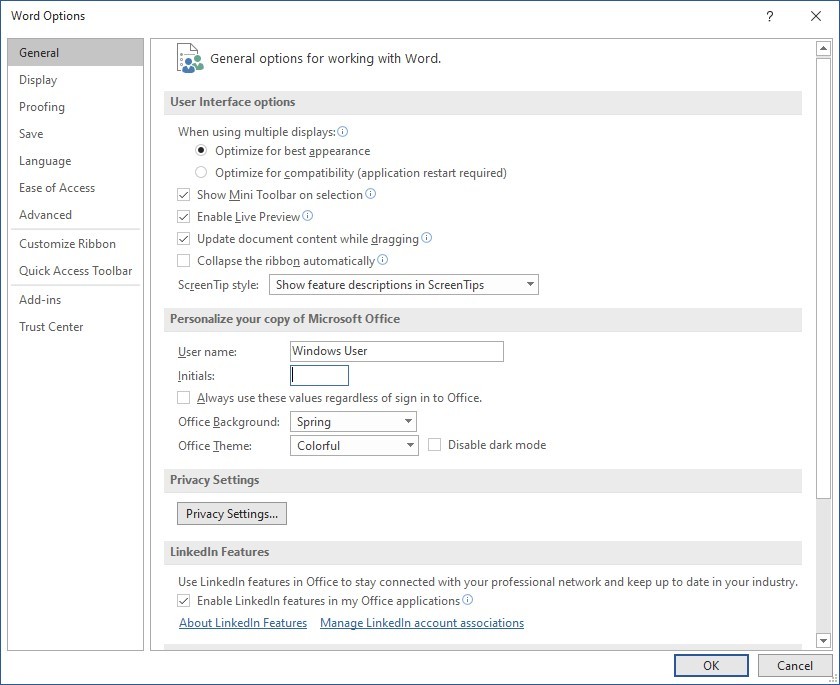Image resolution: width=840 pixels, height=685 pixels.
Task: Open the Trust Center category
Action: click(76, 327)
